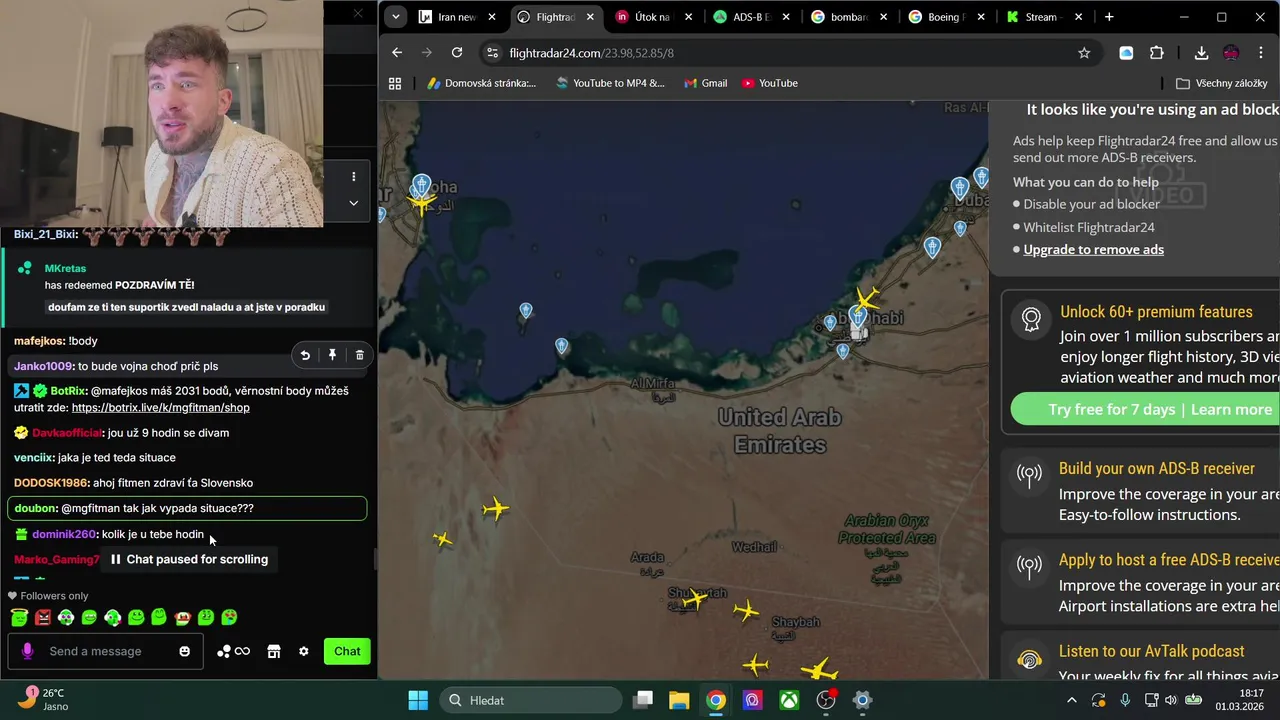The width and height of the screenshot is (1280, 720).
Task: Open channel points balance icon
Action: point(233,651)
